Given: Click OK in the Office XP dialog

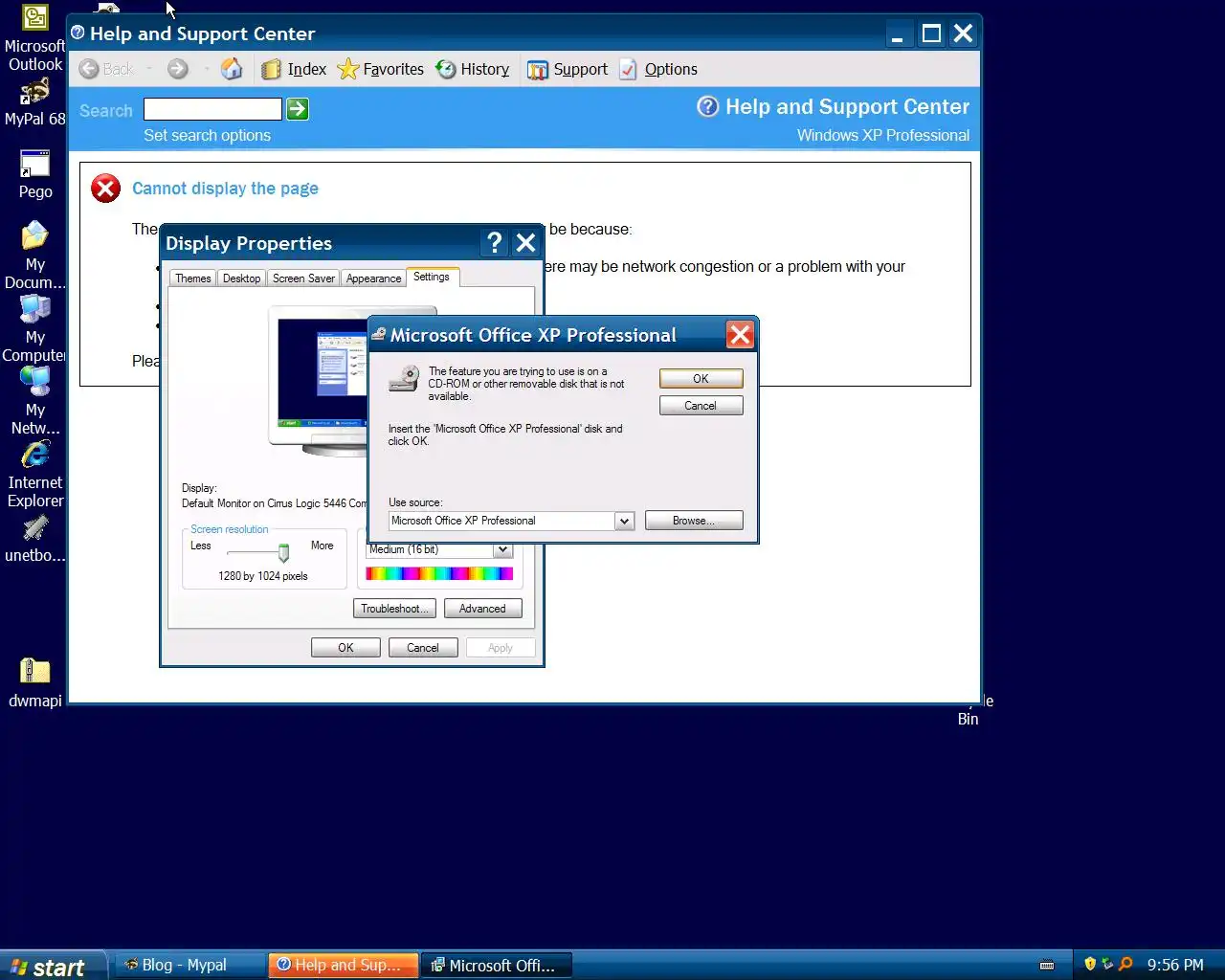Looking at the screenshot, I should (701, 379).
